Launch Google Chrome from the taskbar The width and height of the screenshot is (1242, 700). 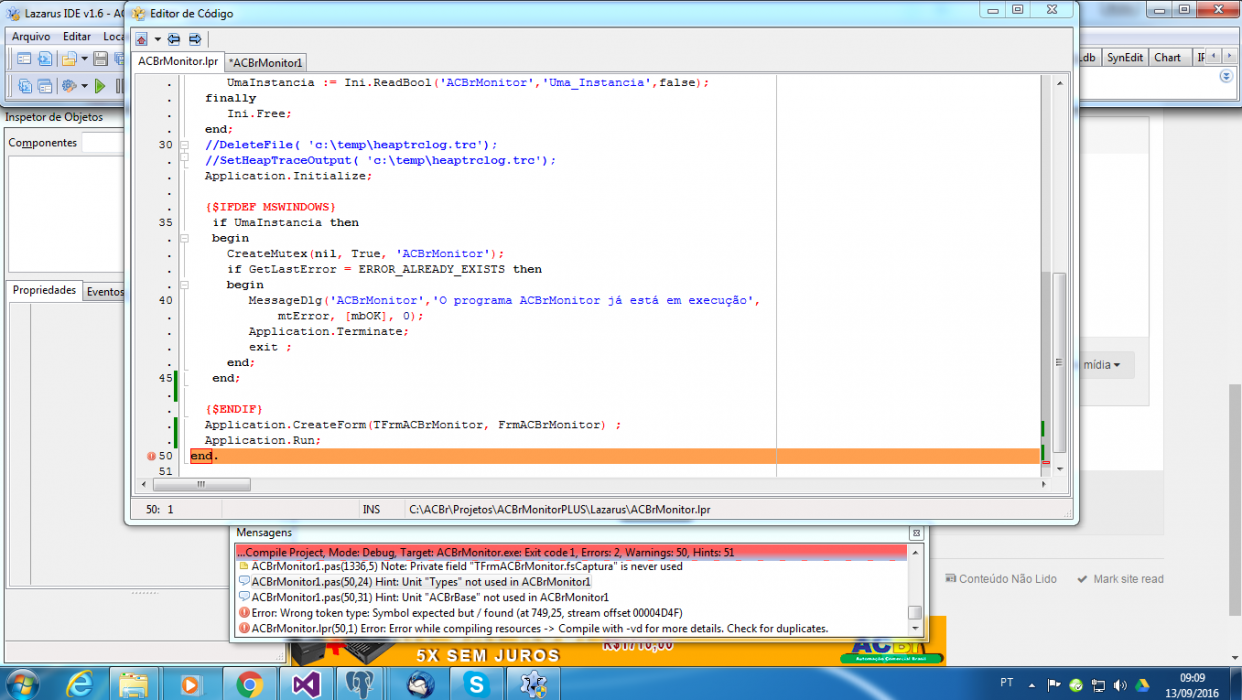tap(249, 685)
